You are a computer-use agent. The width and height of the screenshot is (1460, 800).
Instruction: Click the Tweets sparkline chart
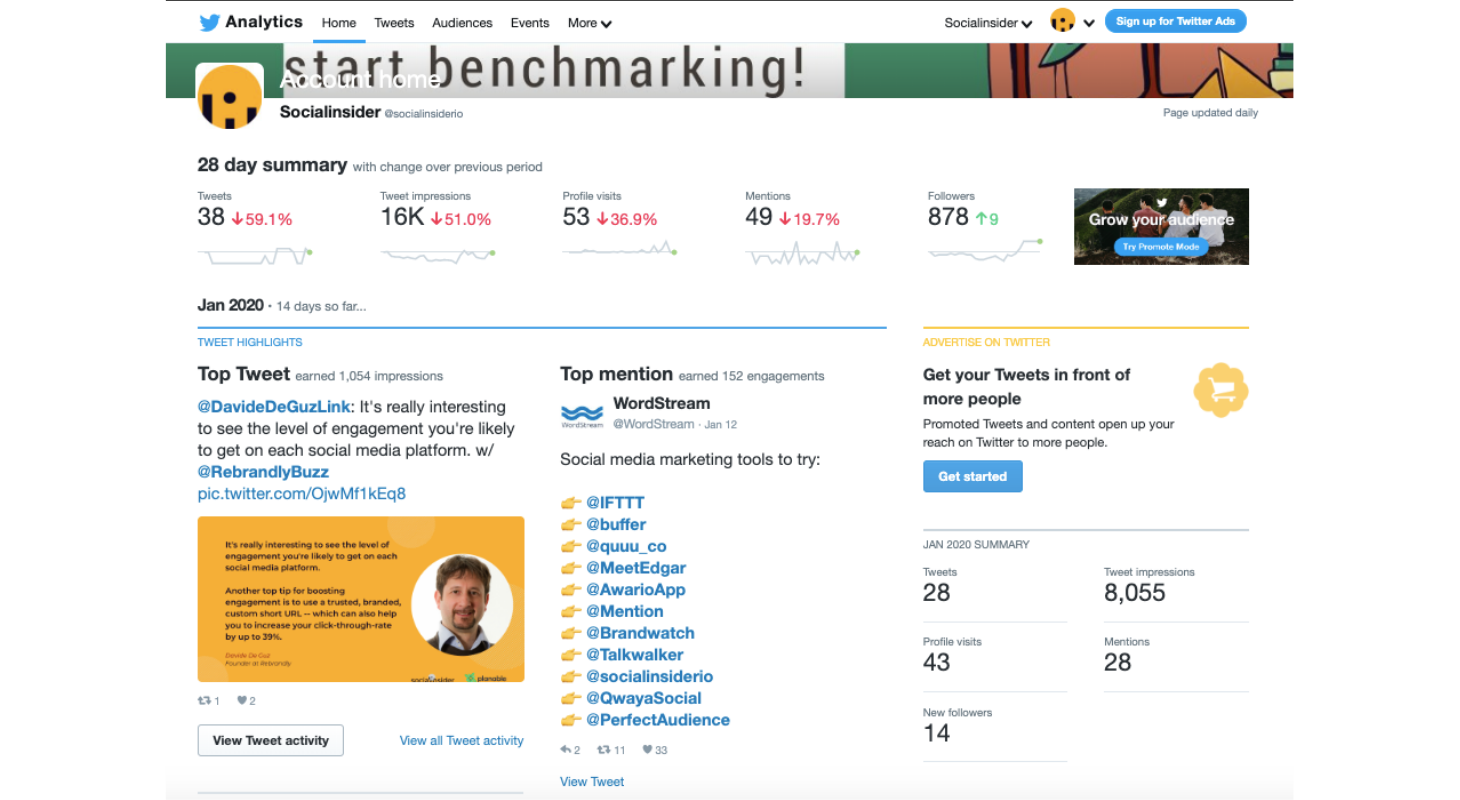coord(255,256)
